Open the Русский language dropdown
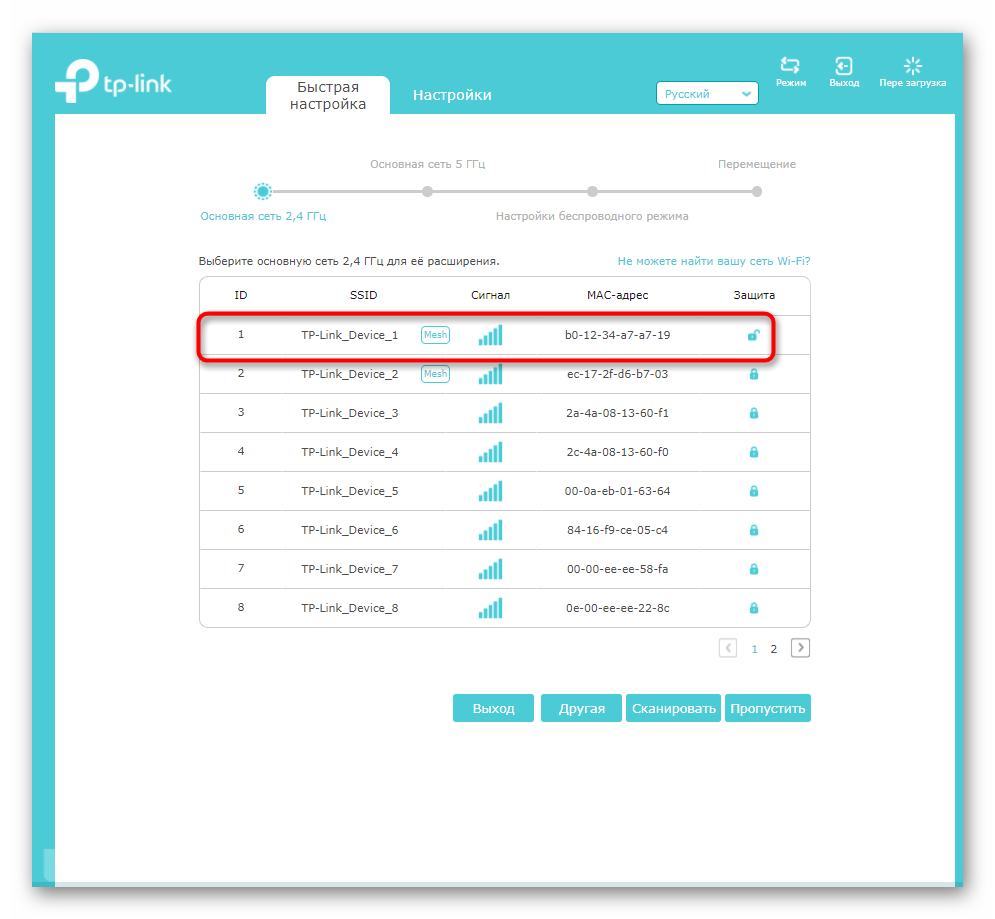This screenshot has width=995, height=919. (707, 93)
